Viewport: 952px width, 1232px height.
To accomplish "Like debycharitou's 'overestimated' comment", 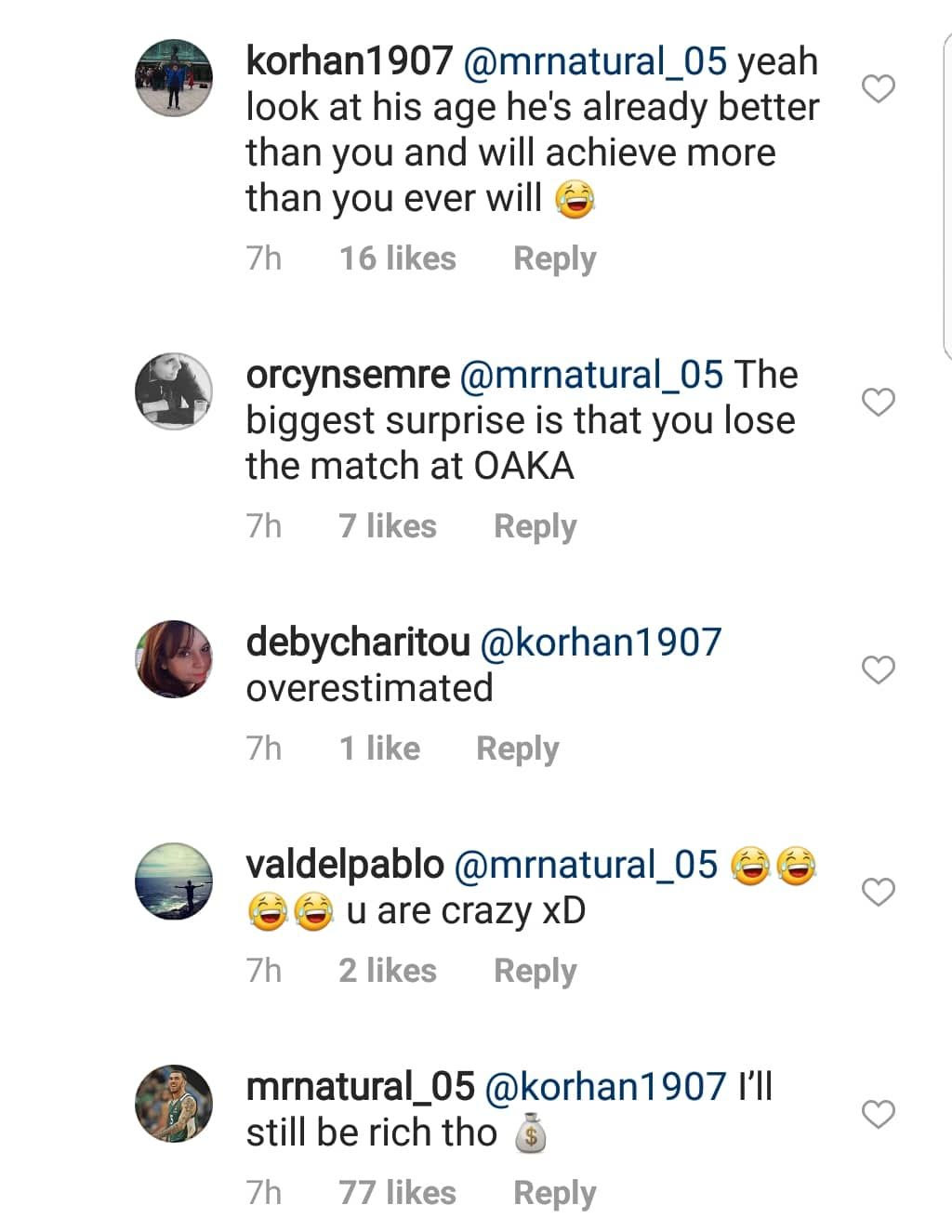I will (879, 669).
